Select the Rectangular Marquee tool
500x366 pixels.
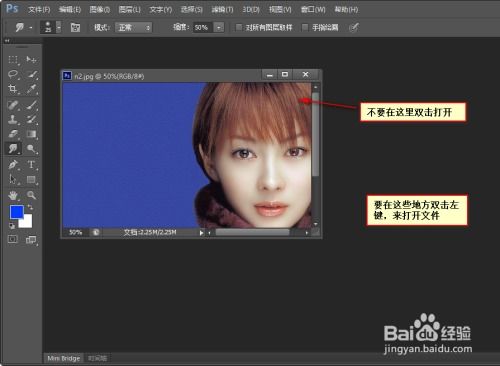[x=13, y=60]
